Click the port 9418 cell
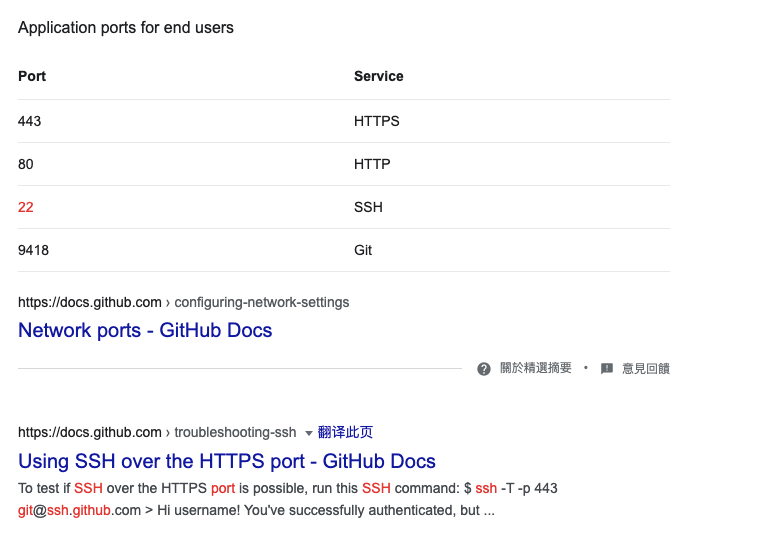 (x=33, y=250)
